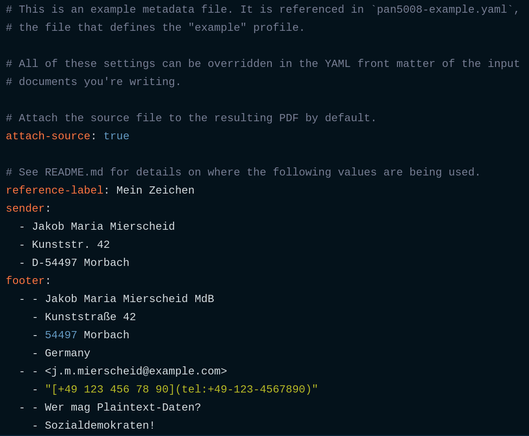
Task: Click the sender key
Action: [25, 208]
